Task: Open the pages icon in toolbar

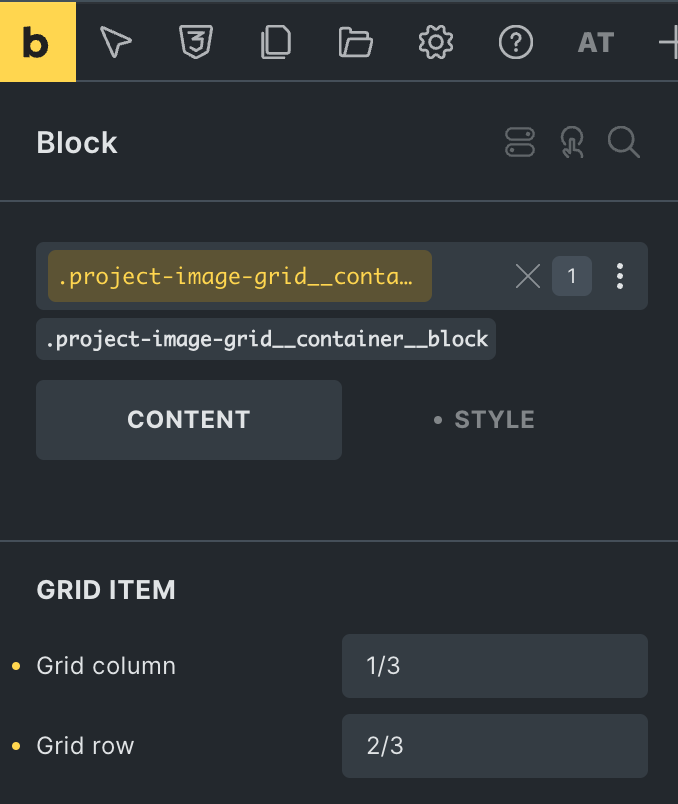Action: coord(276,42)
